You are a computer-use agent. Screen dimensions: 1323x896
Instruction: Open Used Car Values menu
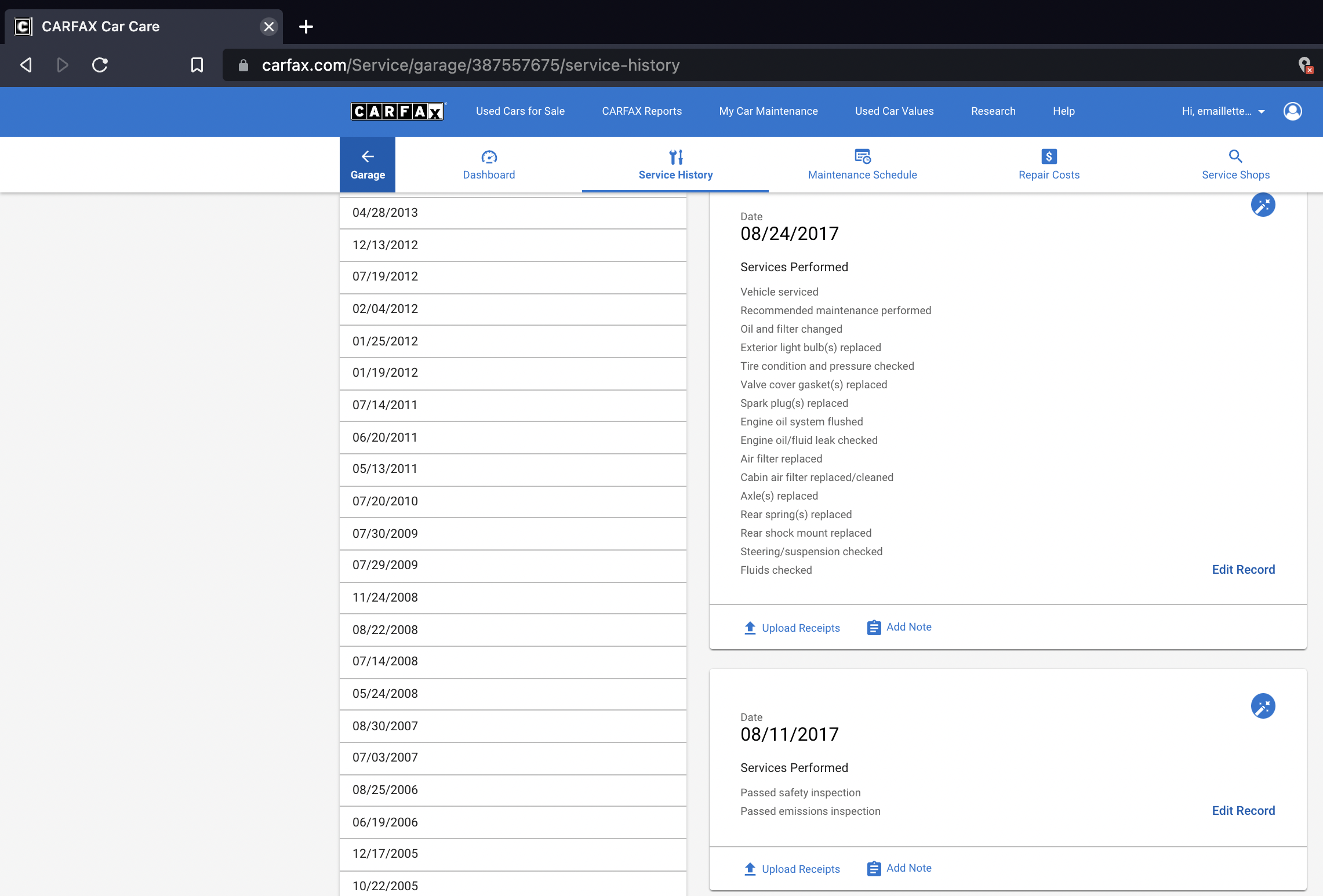894,111
